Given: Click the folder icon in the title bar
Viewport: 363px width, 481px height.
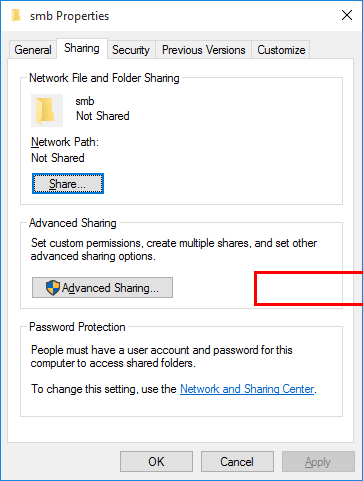Looking at the screenshot, I should tap(16, 15).
